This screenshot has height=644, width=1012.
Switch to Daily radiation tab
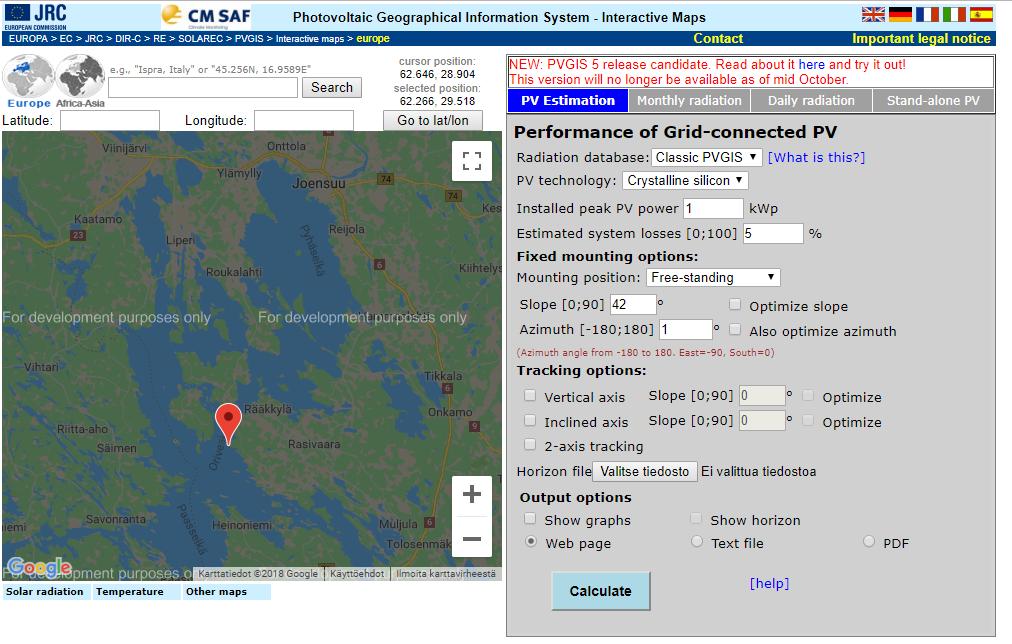tap(811, 101)
